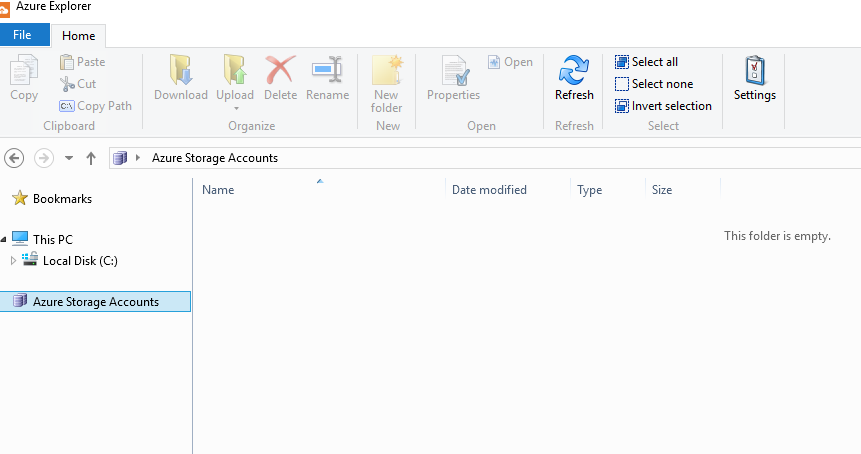Click the address bar path chevron
Image resolution: width=861 pixels, height=454 pixels.
point(138,158)
